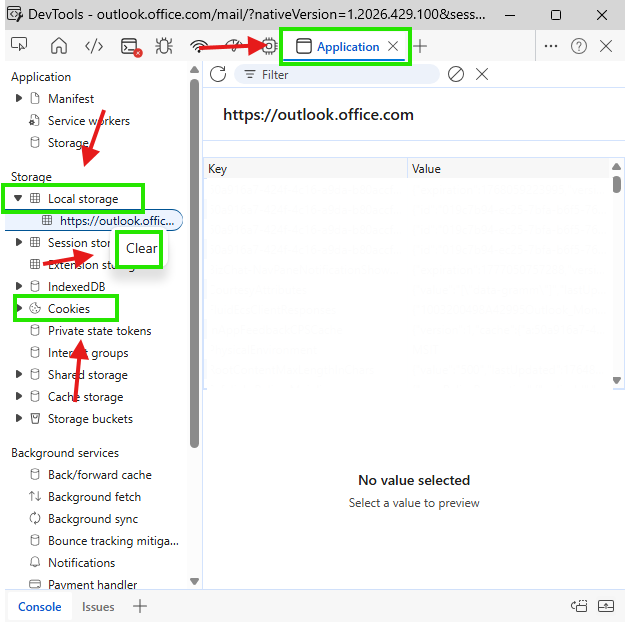Expand the Session storage node
Image resolution: width=625 pixels, height=622 pixels.
pyautogui.click(x=18, y=242)
